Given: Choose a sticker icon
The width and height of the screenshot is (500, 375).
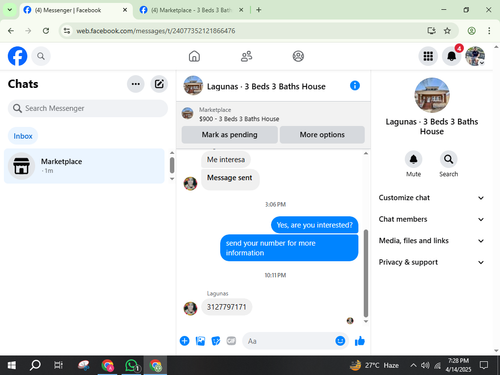Looking at the screenshot, I should tap(216, 341).
